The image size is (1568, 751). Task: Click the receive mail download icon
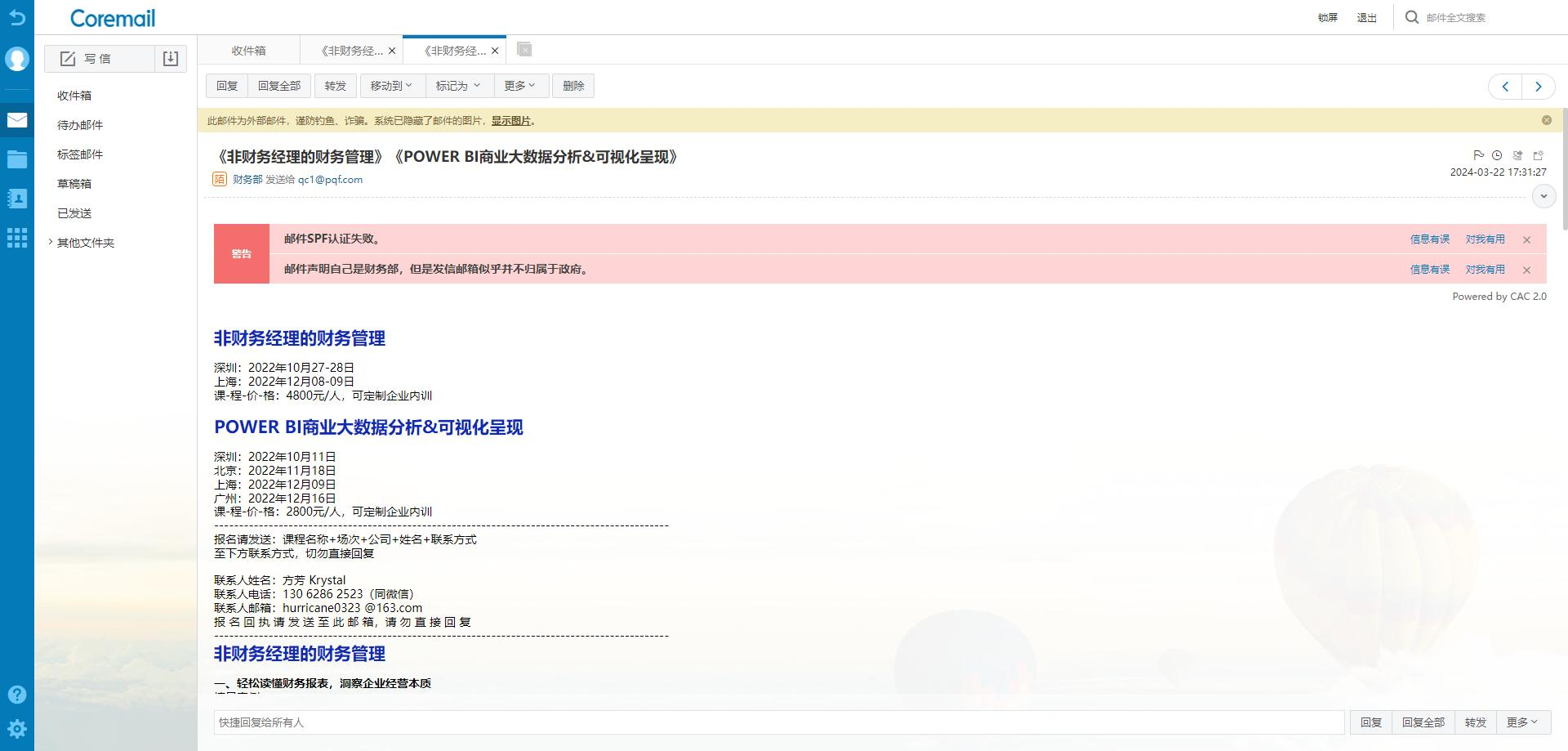point(171,59)
